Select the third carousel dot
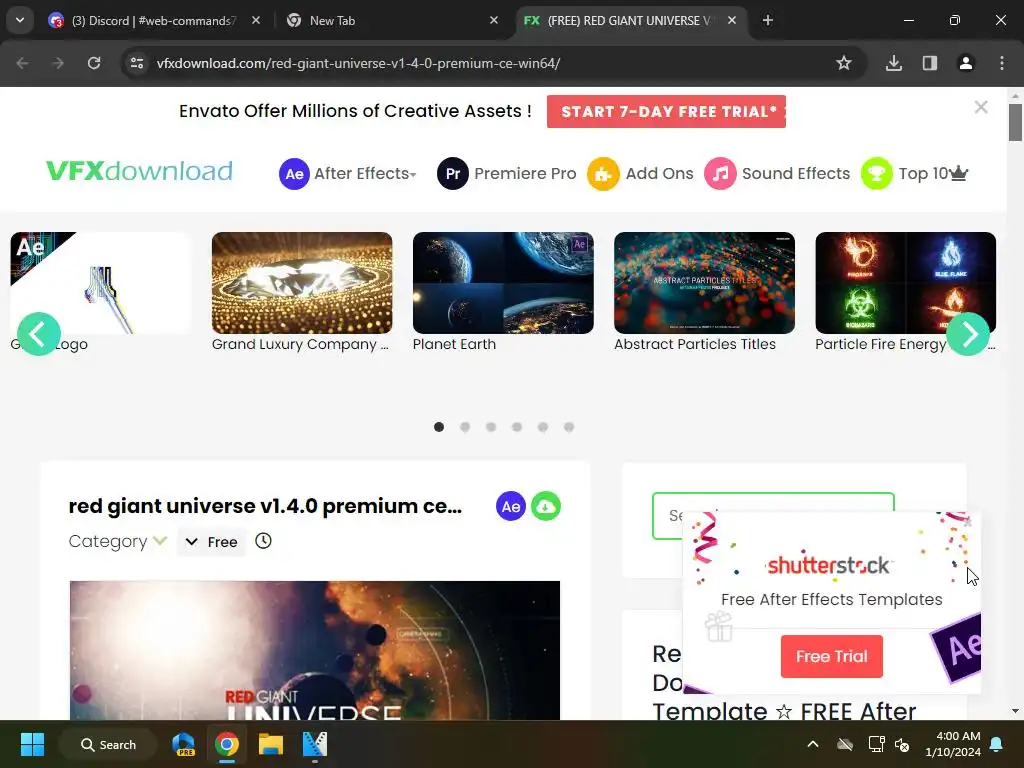This screenshot has height=768, width=1024. (491, 427)
